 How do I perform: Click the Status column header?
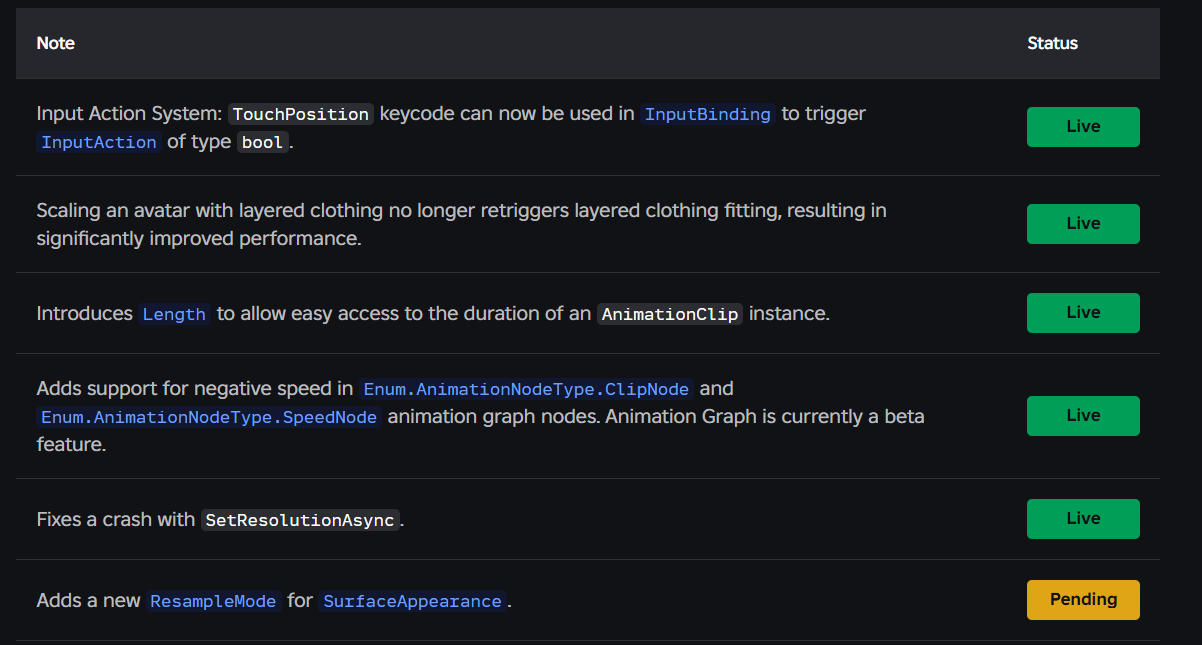pos(1052,43)
